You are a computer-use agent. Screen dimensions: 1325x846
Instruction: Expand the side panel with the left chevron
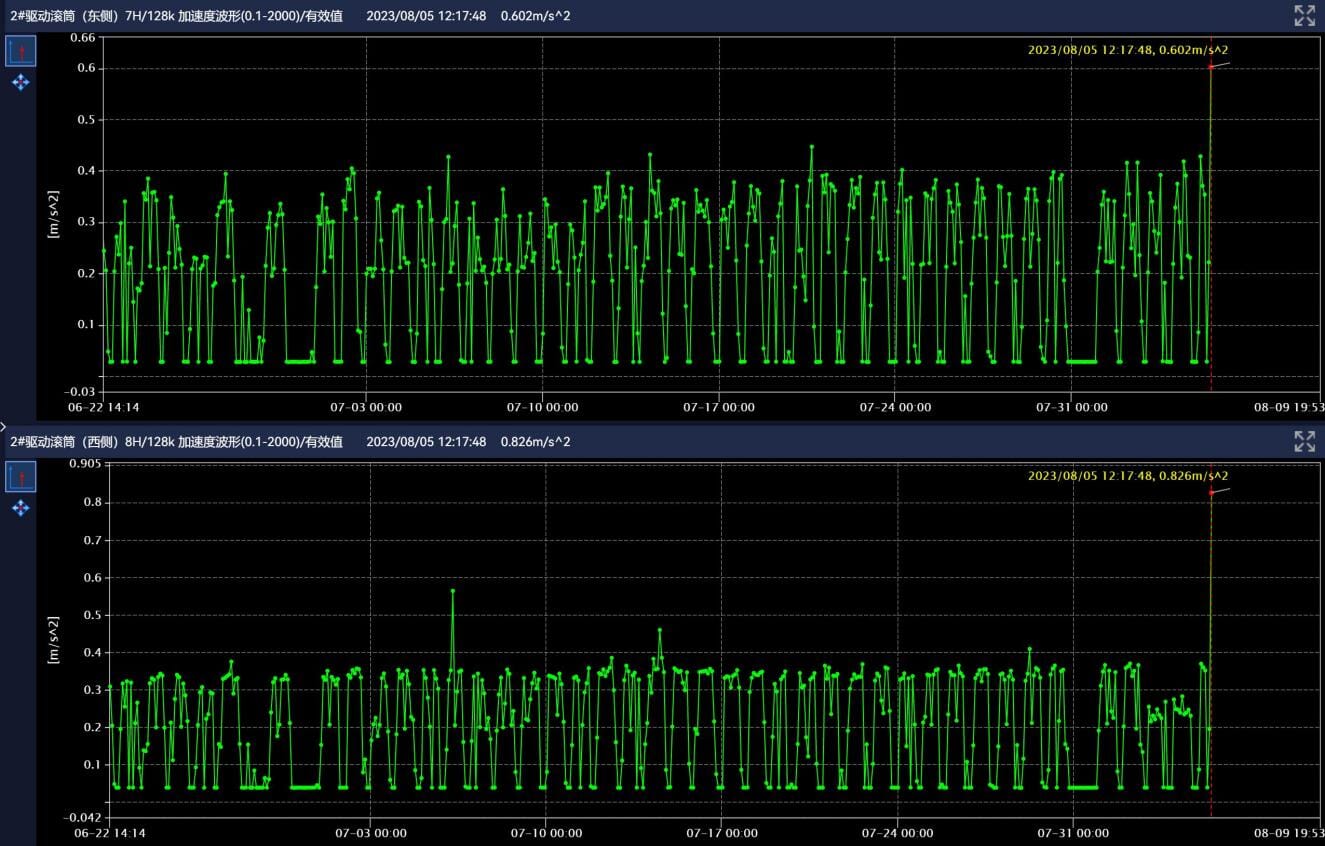click(x=4, y=426)
